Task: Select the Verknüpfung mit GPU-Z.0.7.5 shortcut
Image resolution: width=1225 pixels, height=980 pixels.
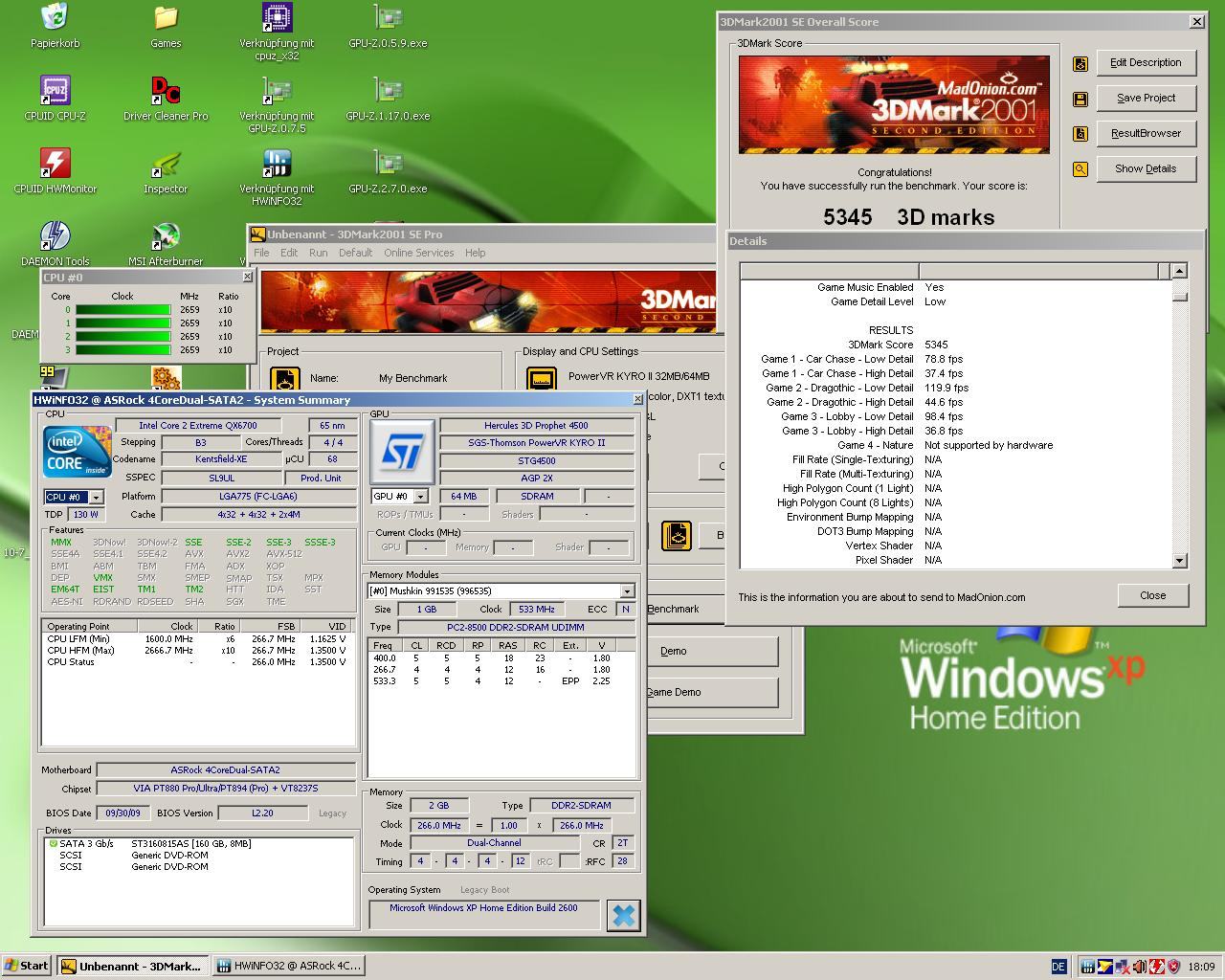Action: pyautogui.click(x=277, y=104)
